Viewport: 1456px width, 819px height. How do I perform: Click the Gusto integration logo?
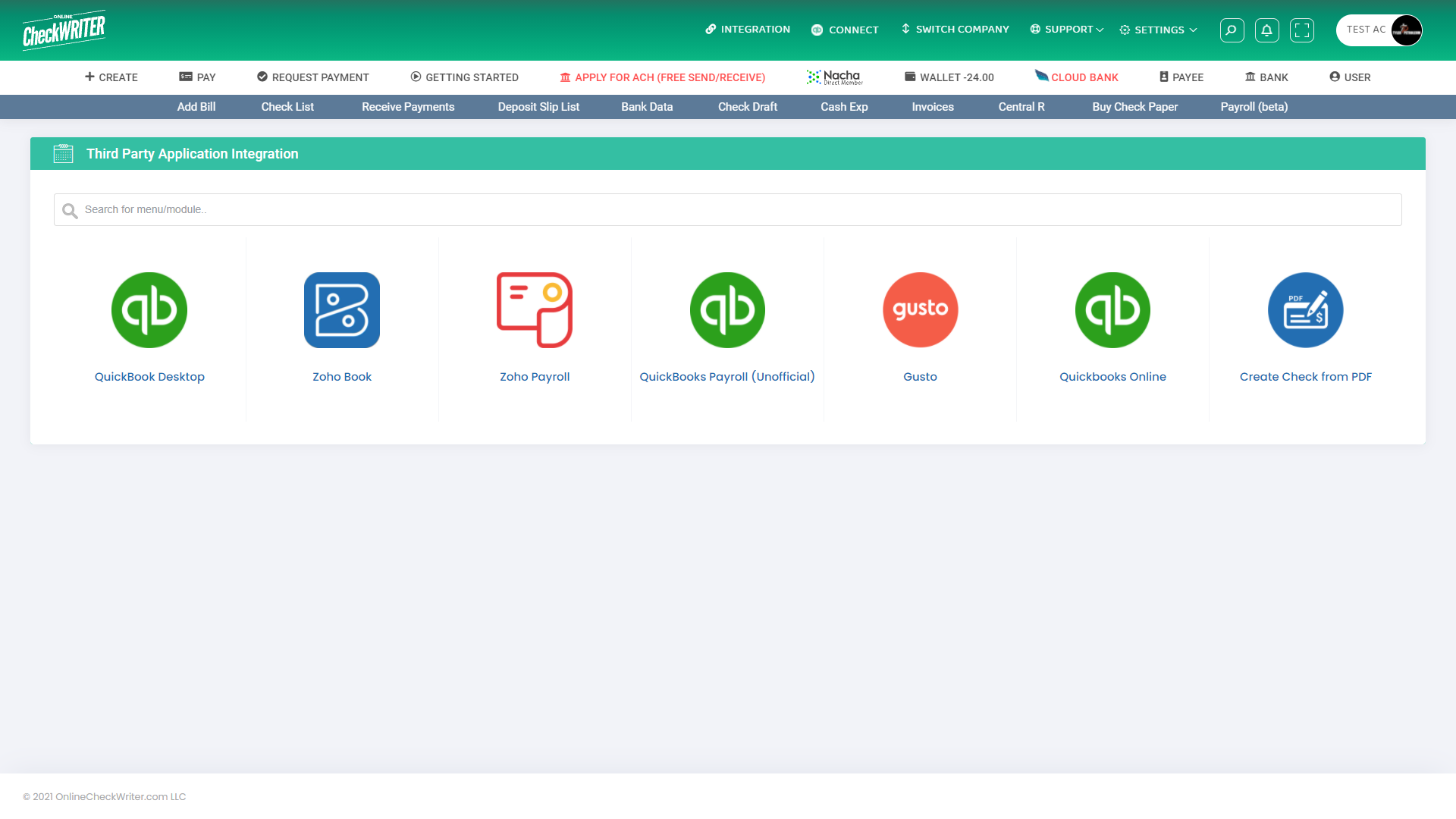920,310
